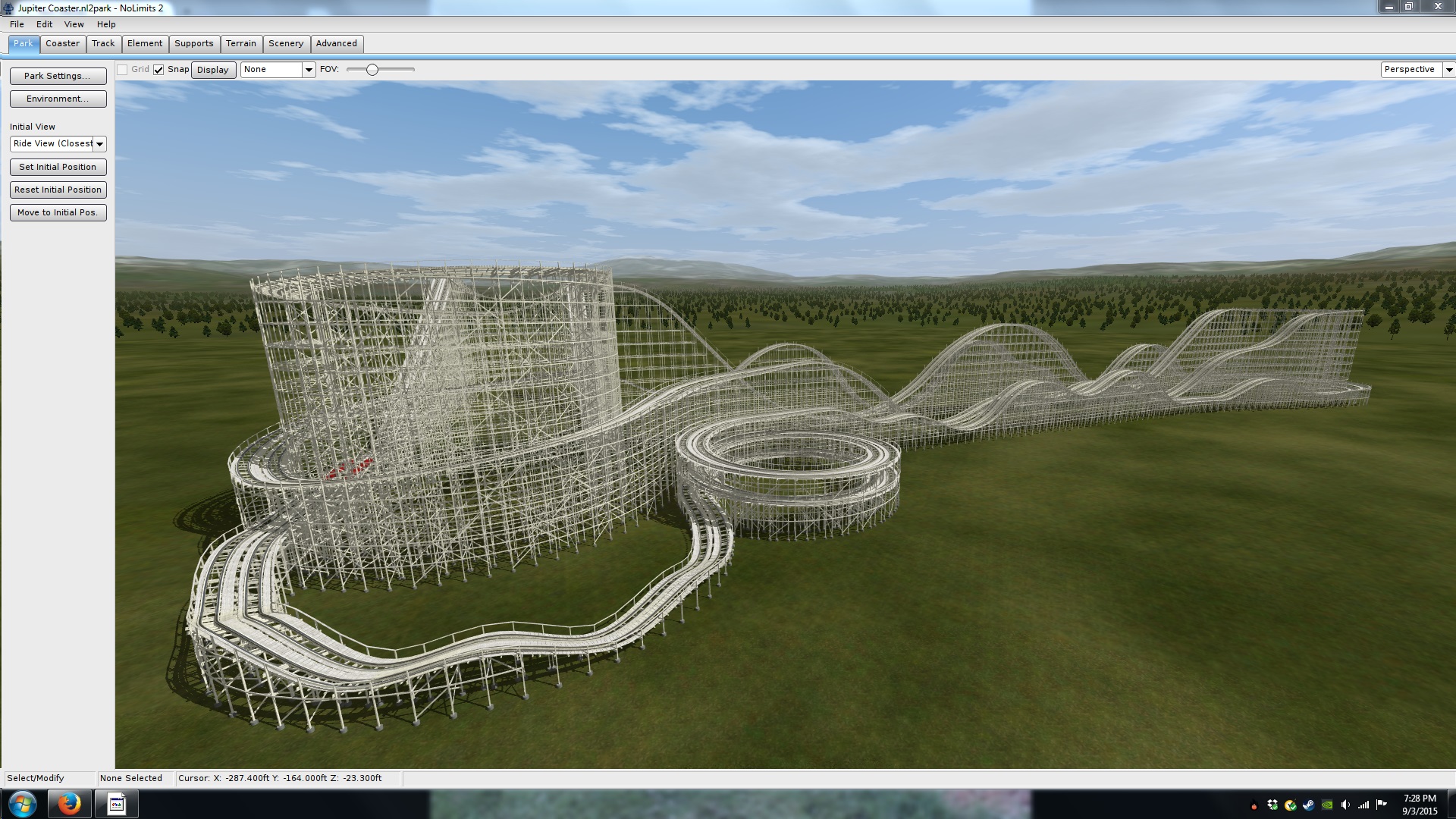Switch to the Coaster tab
The image size is (1456, 819).
pos(62,43)
